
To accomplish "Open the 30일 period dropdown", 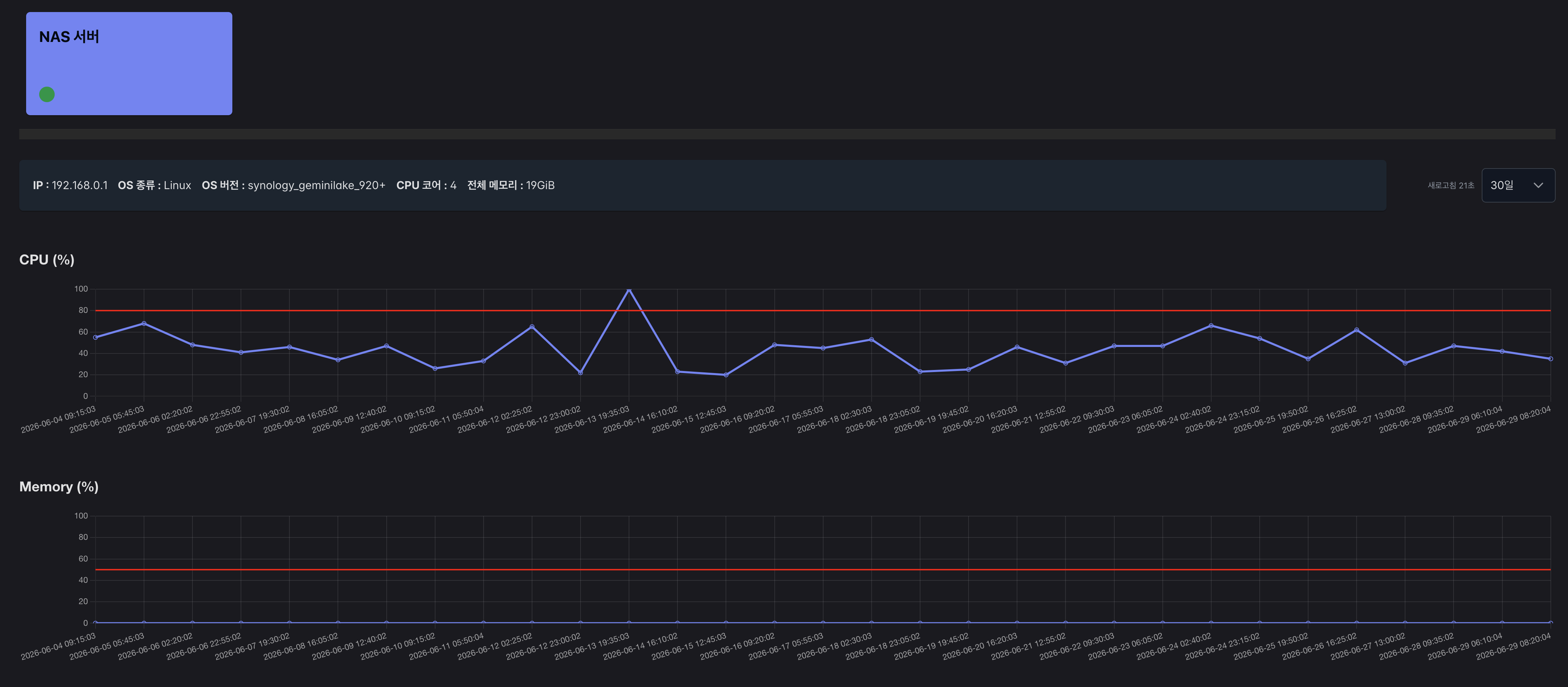I will 1517,185.
